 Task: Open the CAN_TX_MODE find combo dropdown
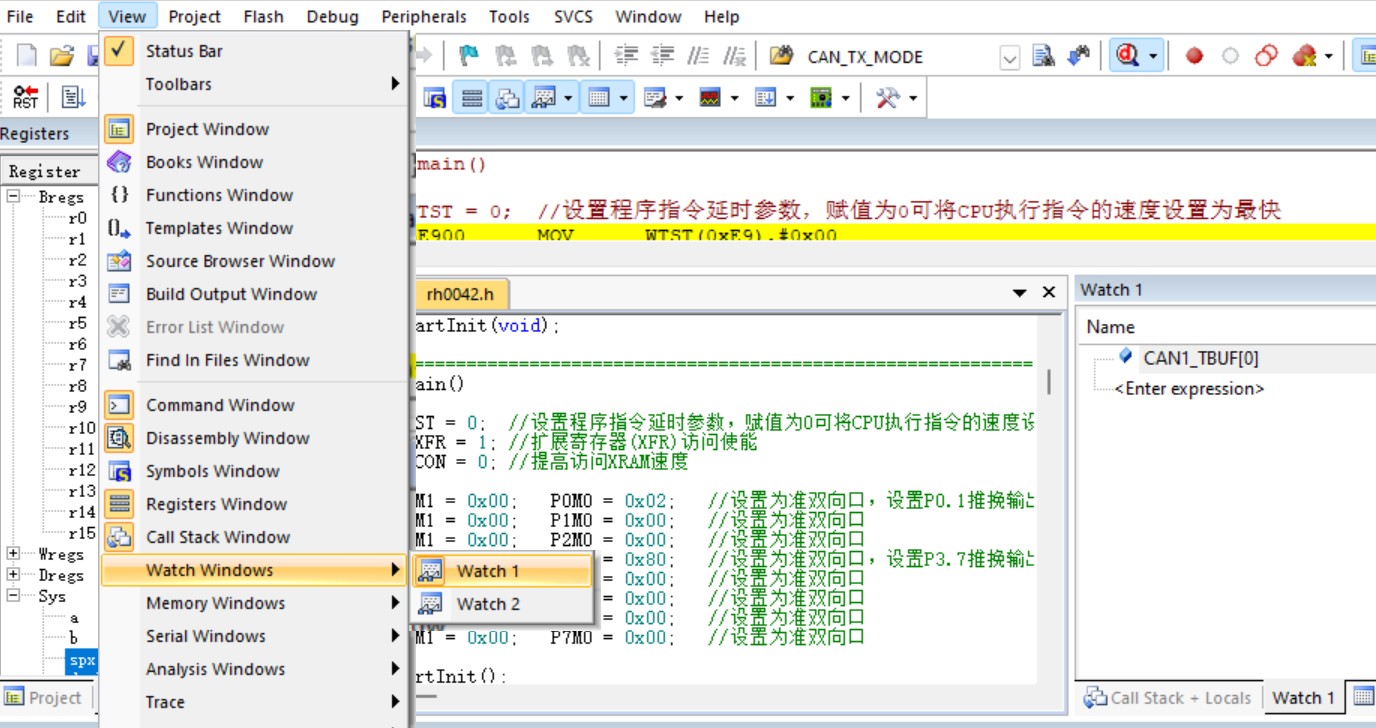(1010, 57)
